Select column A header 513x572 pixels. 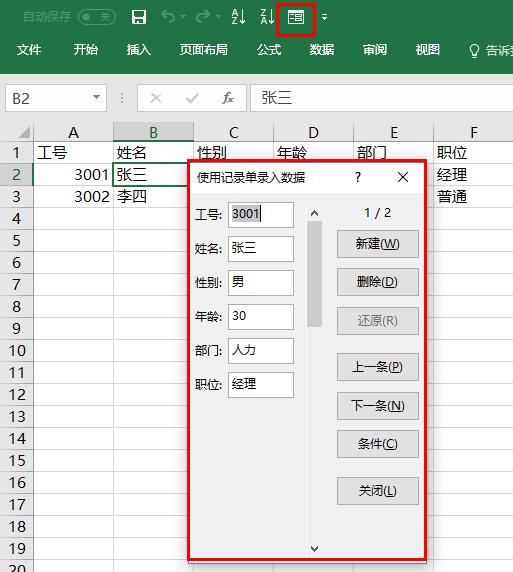(x=73, y=132)
